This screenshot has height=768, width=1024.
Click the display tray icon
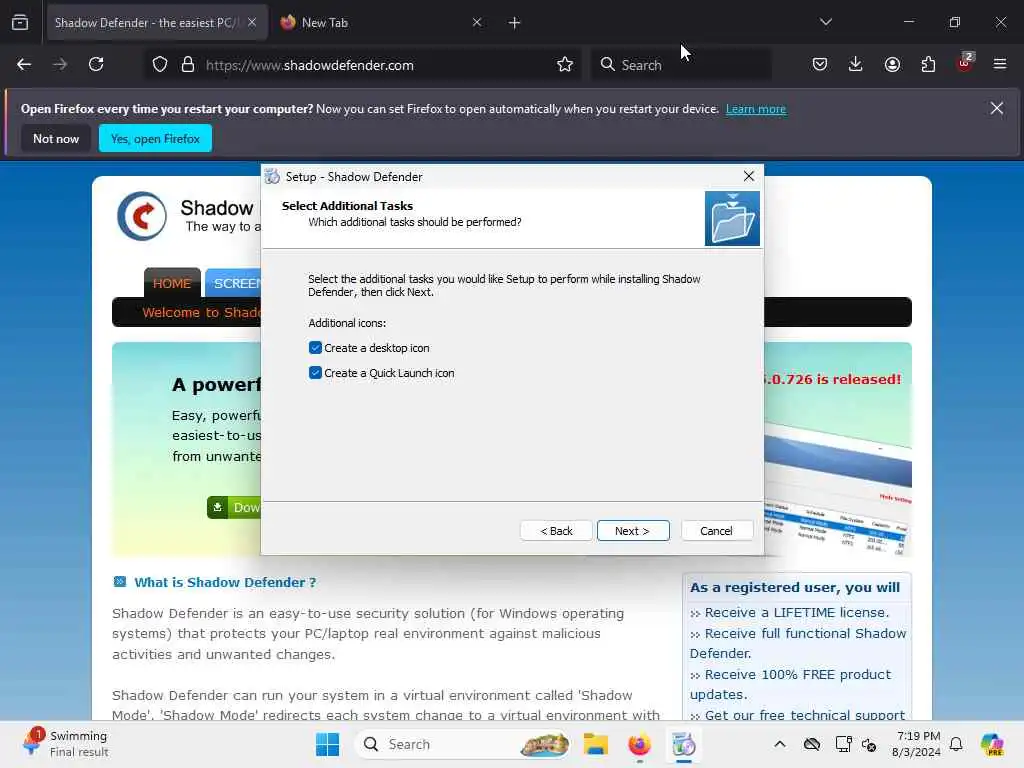[x=843, y=744]
